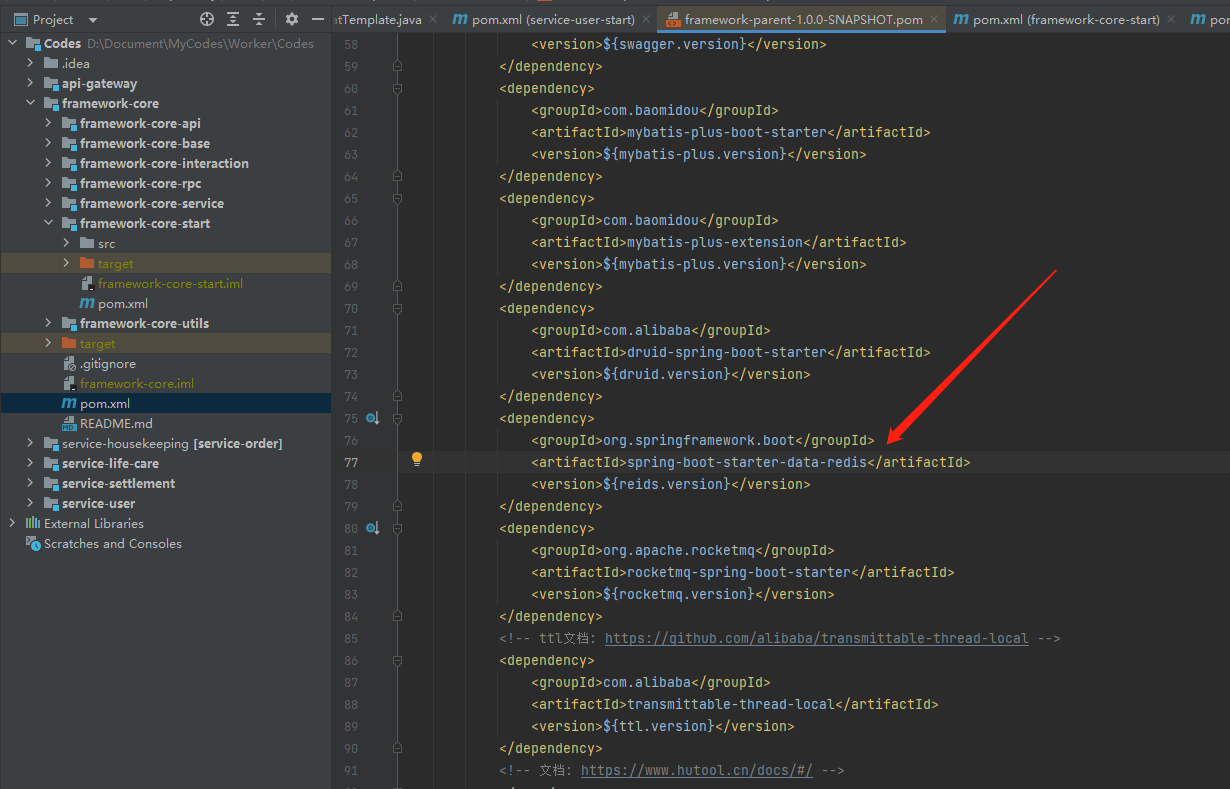Expand the service-housekeeping module

(31, 443)
